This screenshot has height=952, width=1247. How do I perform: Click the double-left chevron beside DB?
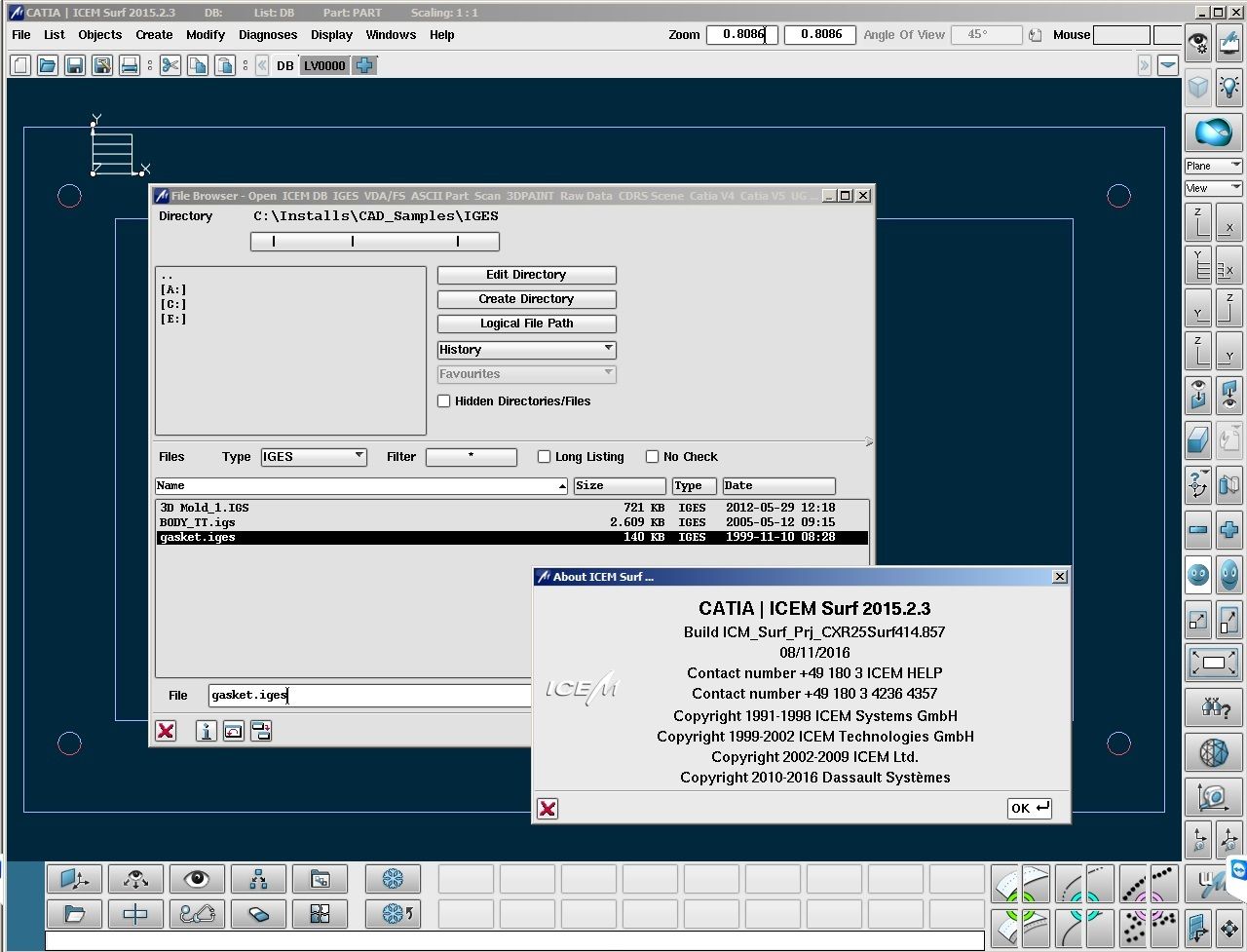click(x=262, y=65)
